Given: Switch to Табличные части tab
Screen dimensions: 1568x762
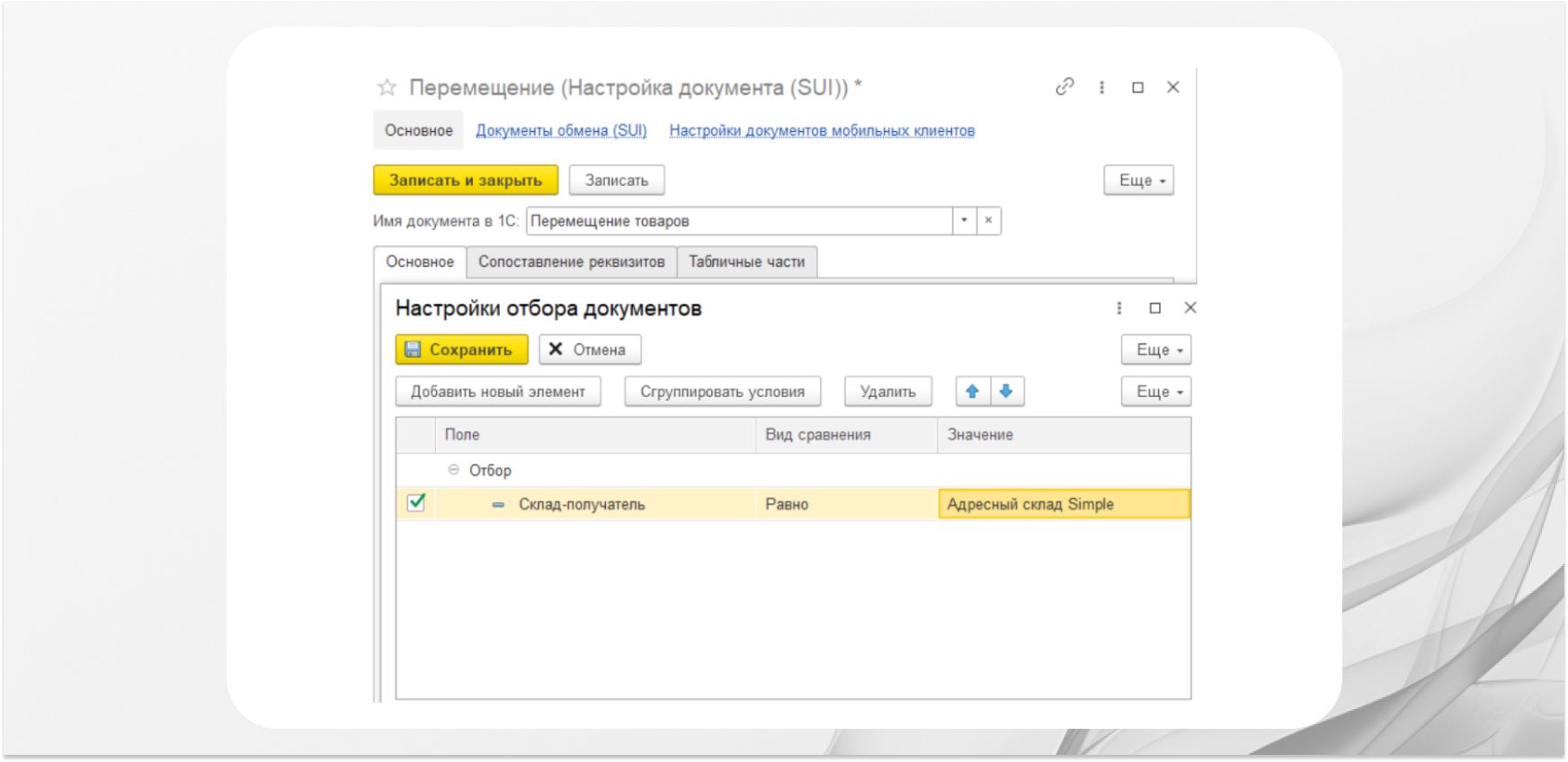Looking at the screenshot, I should pos(747,261).
